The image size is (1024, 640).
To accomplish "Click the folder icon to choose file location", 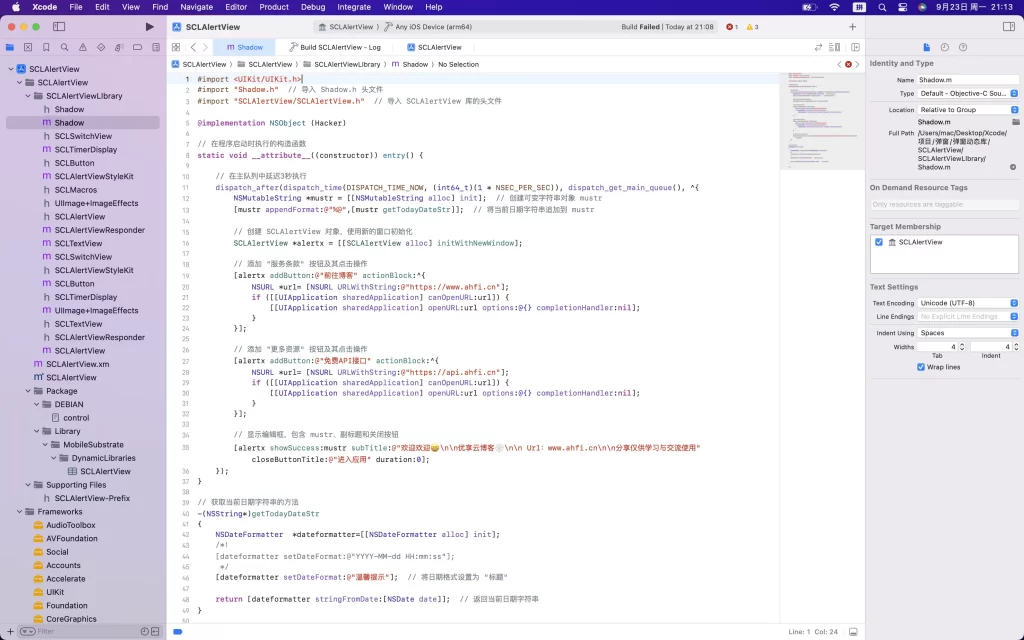I will coord(1016,122).
